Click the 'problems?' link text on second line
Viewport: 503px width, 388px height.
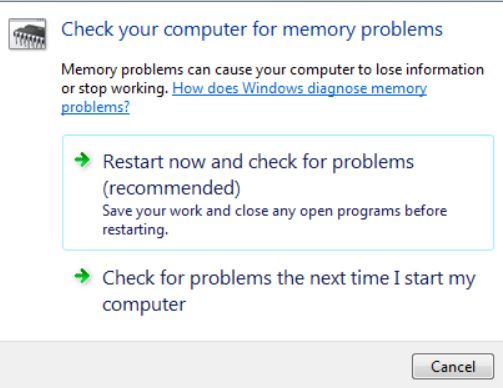(x=95, y=107)
